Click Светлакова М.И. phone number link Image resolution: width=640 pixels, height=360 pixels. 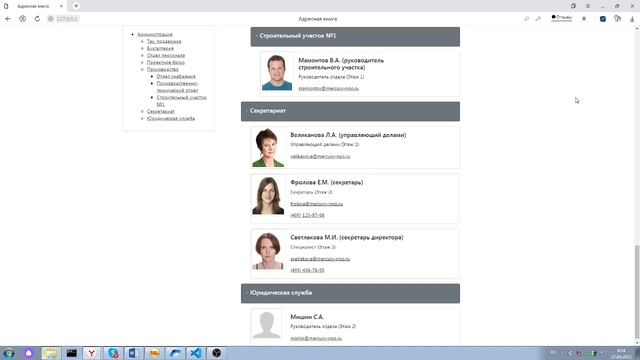coord(307,270)
